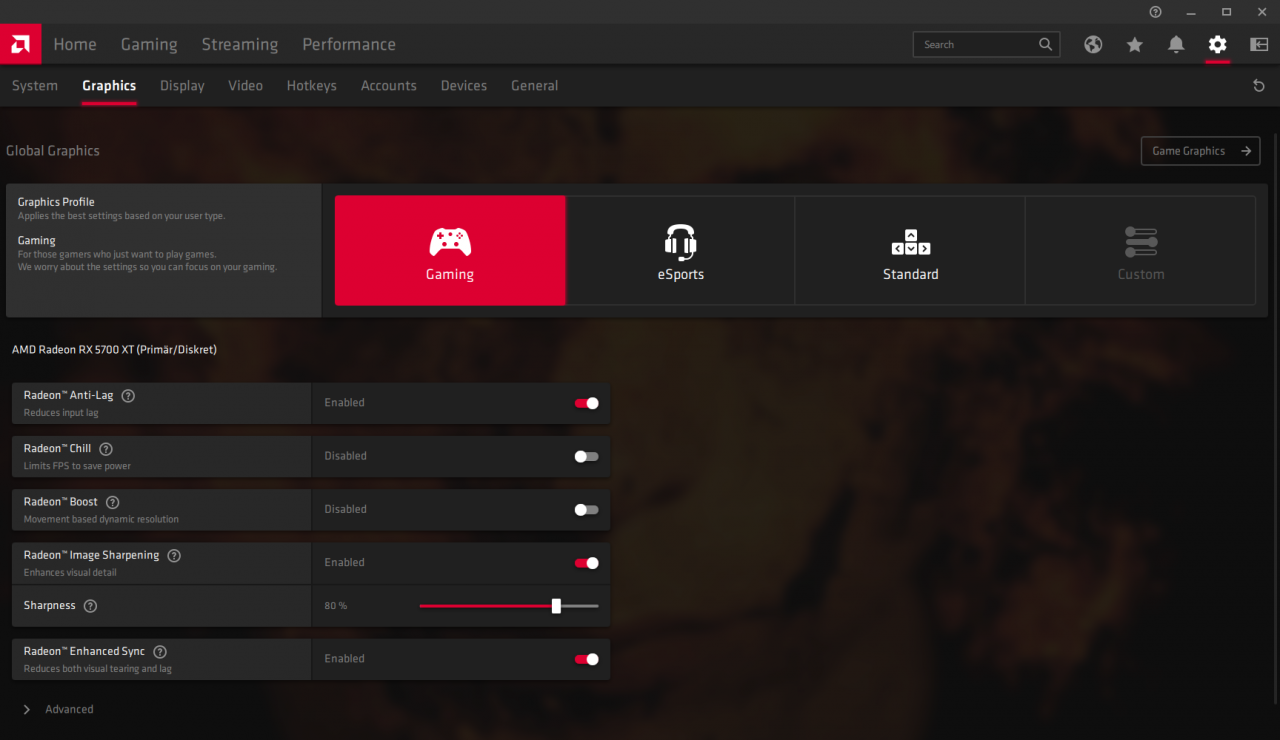
Task: Disable Radeon Image Sharpening toggle
Action: (x=586, y=563)
